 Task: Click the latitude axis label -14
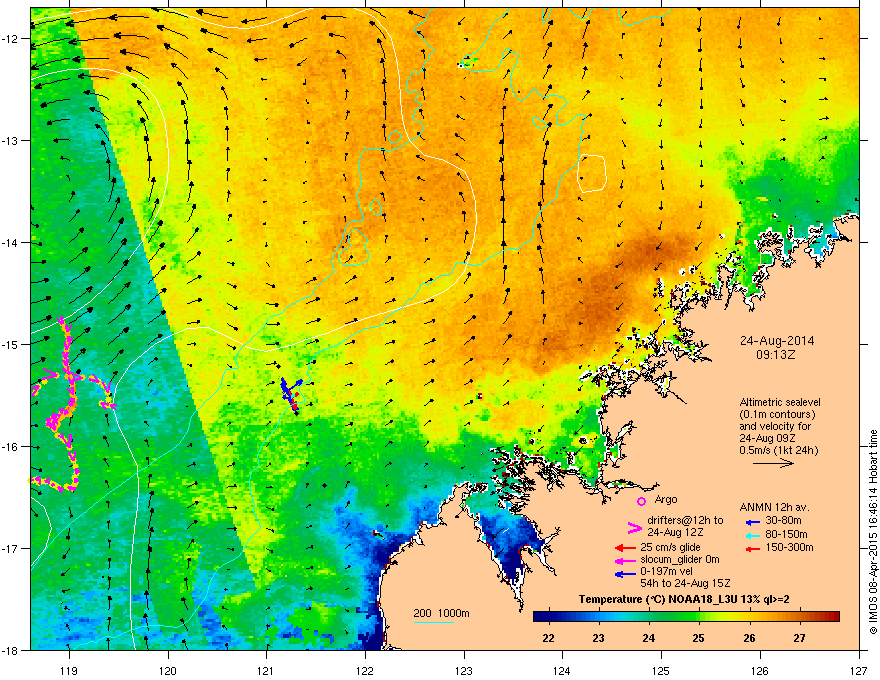10,243
